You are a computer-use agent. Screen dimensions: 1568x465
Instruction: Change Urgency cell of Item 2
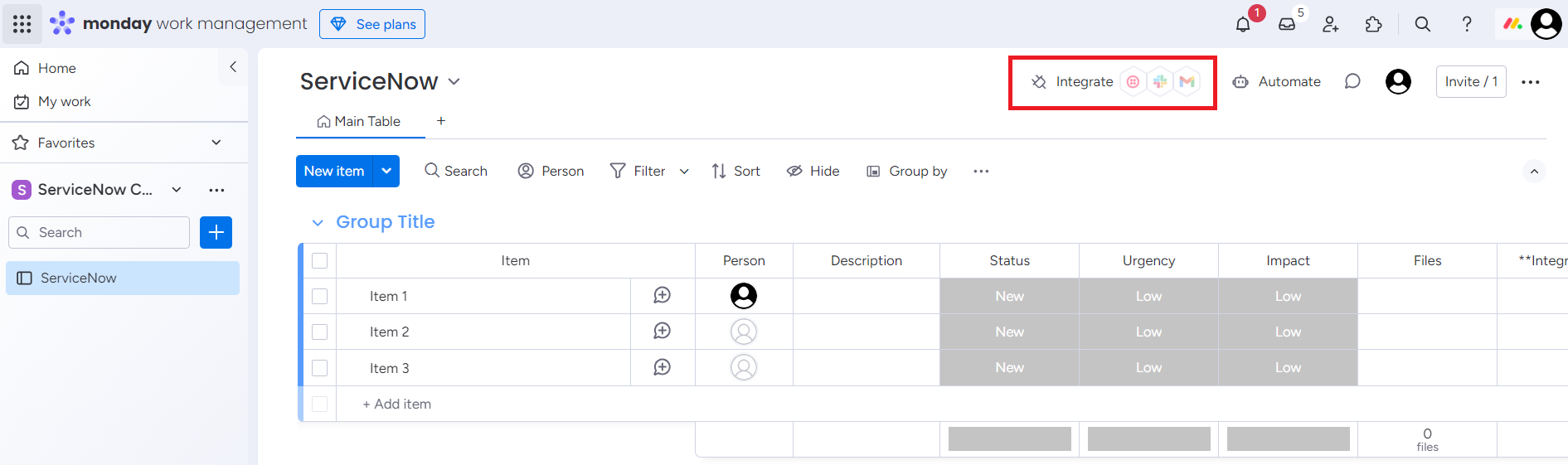(1148, 332)
